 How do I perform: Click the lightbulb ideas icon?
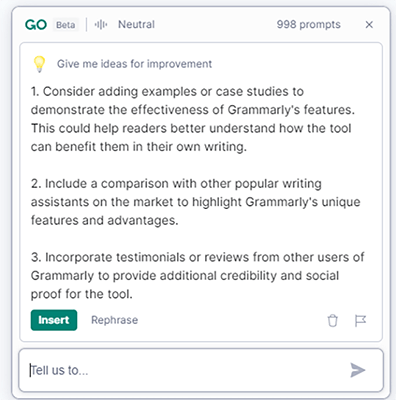[x=39, y=64]
